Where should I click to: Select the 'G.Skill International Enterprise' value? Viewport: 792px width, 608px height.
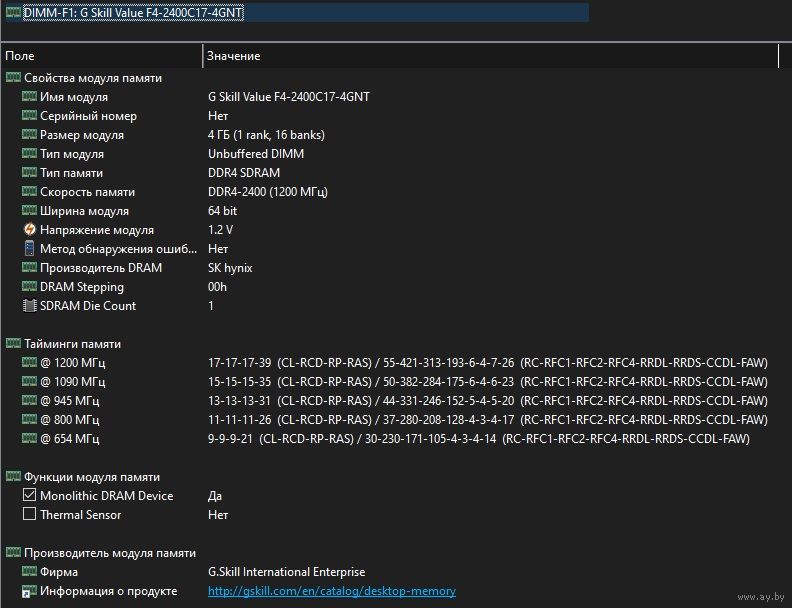[x=286, y=572]
